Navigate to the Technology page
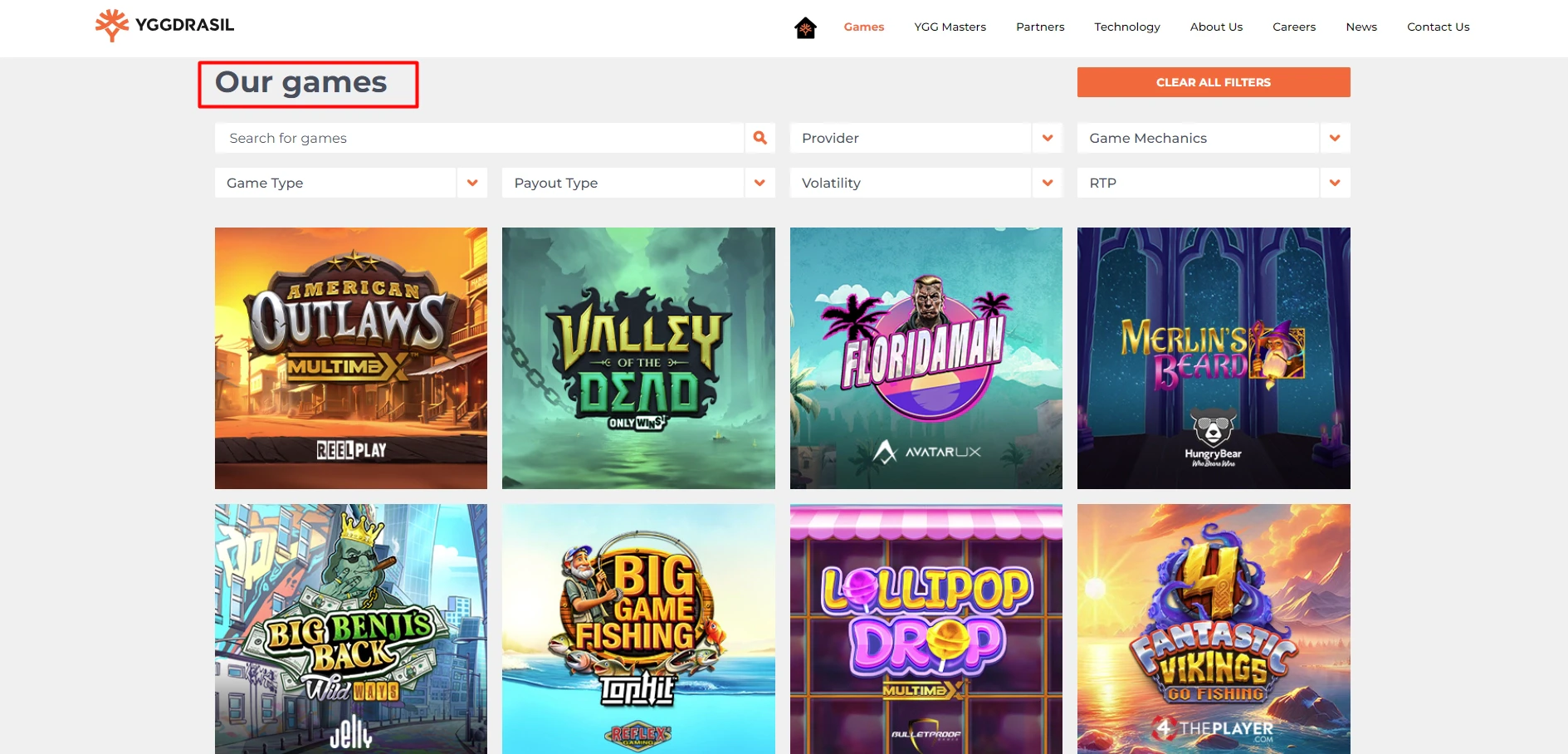 click(x=1126, y=27)
